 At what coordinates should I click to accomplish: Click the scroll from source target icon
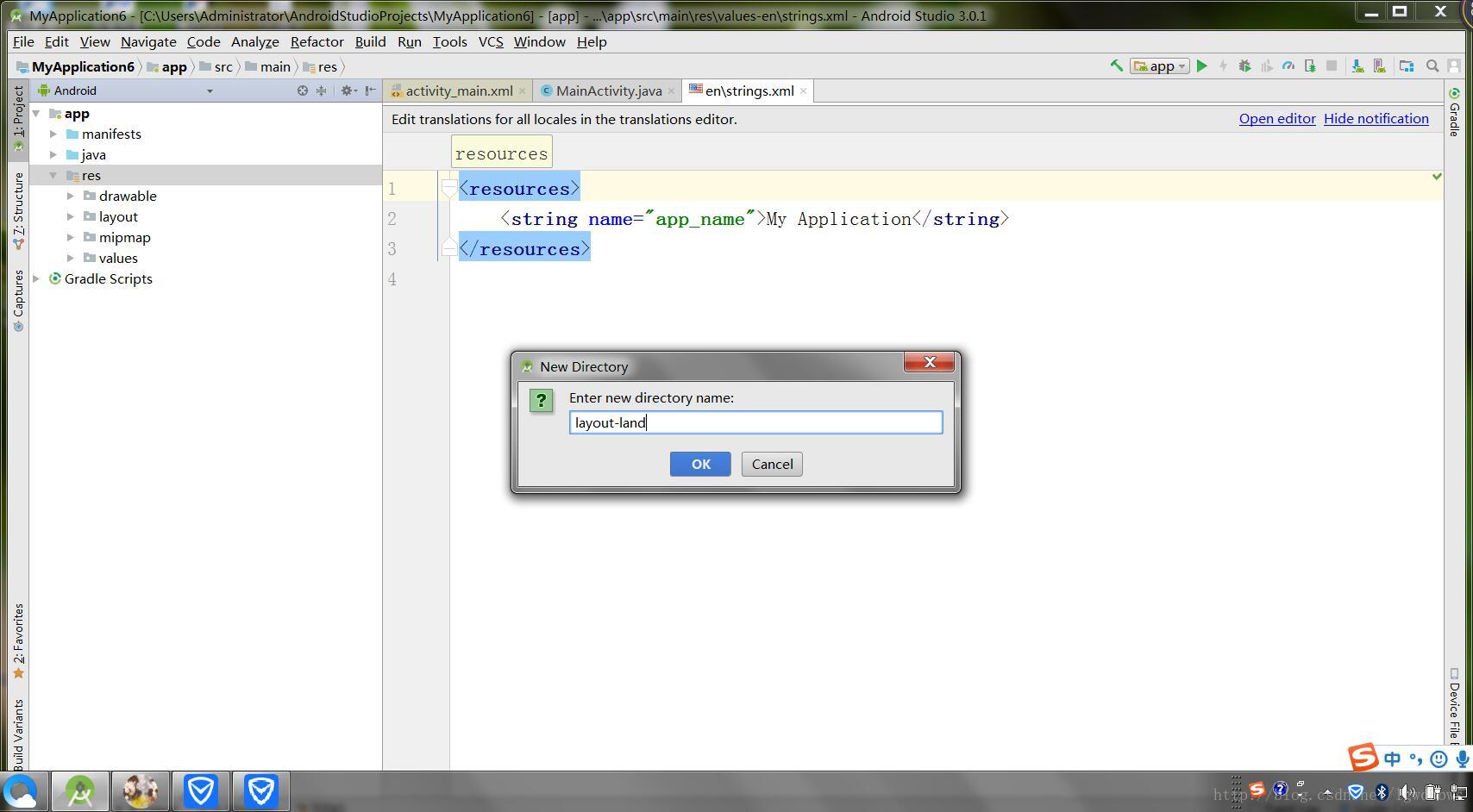click(303, 91)
